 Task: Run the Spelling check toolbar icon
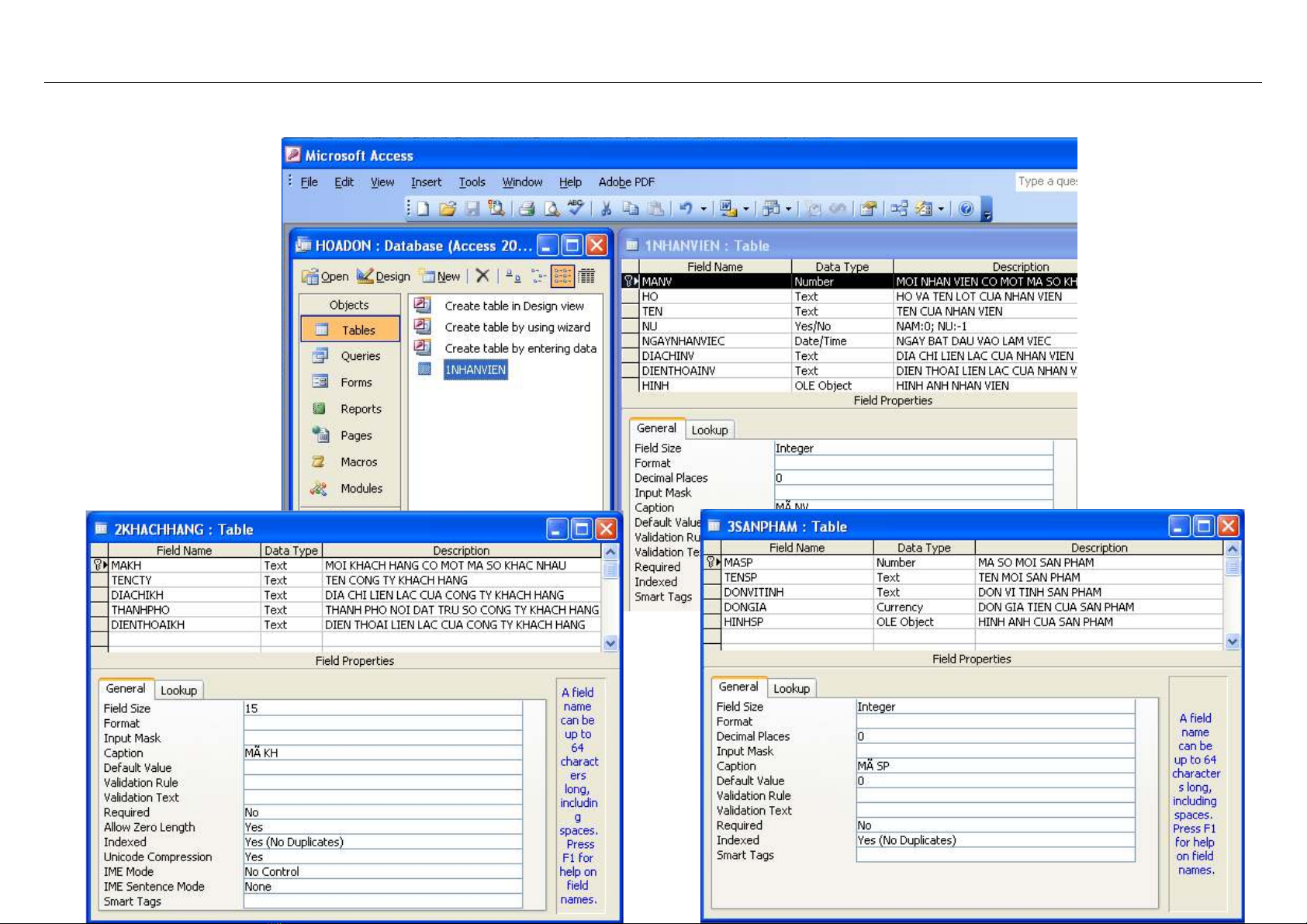[576, 208]
